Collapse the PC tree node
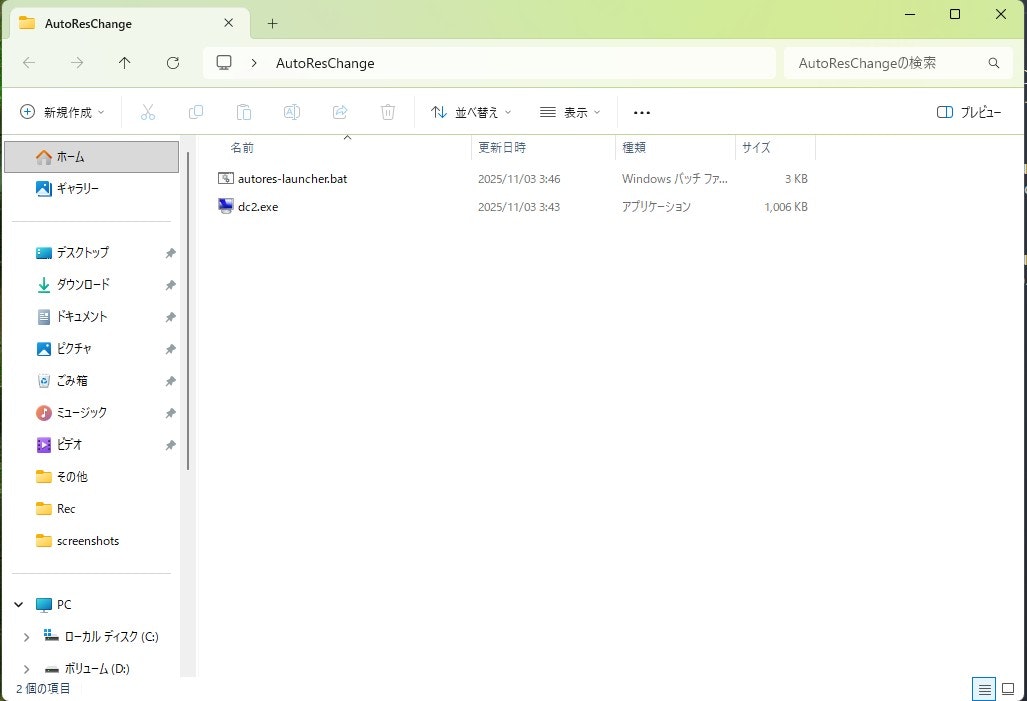 tap(19, 605)
